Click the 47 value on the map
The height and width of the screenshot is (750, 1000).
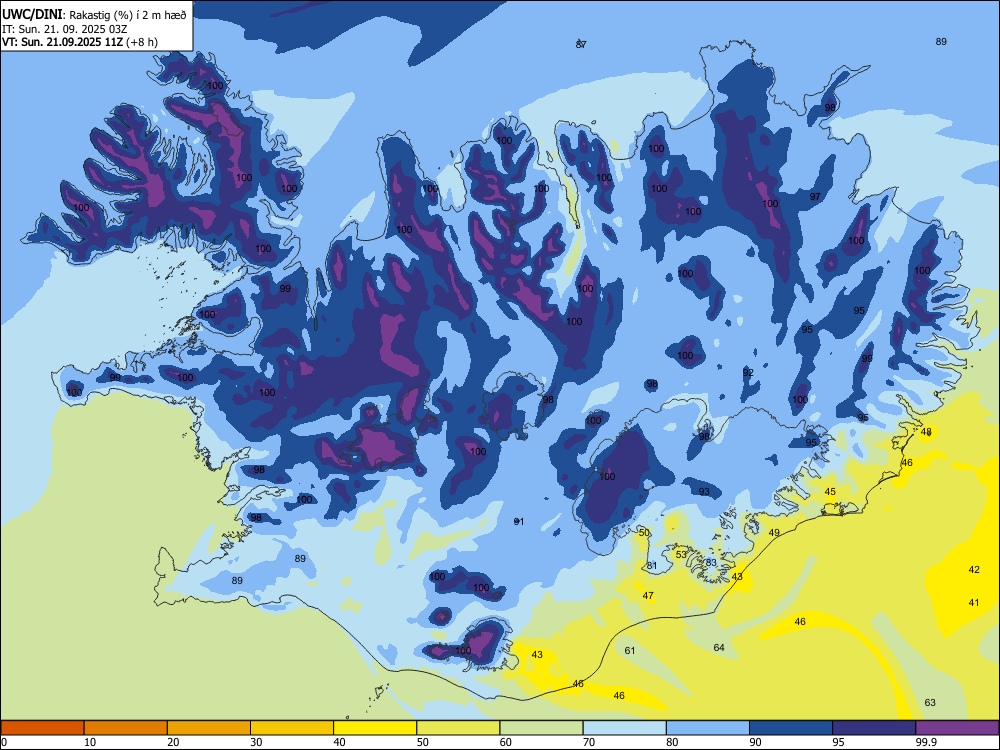coord(648,596)
